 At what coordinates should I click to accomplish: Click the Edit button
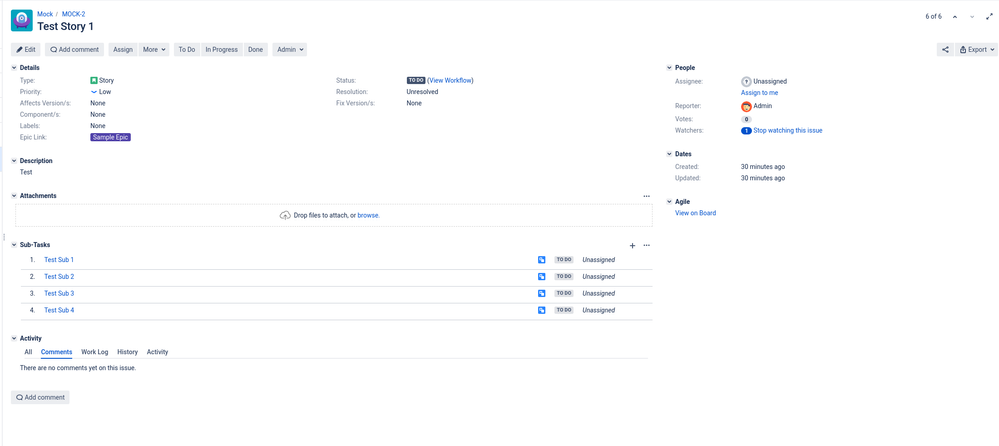click(x=26, y=50)
